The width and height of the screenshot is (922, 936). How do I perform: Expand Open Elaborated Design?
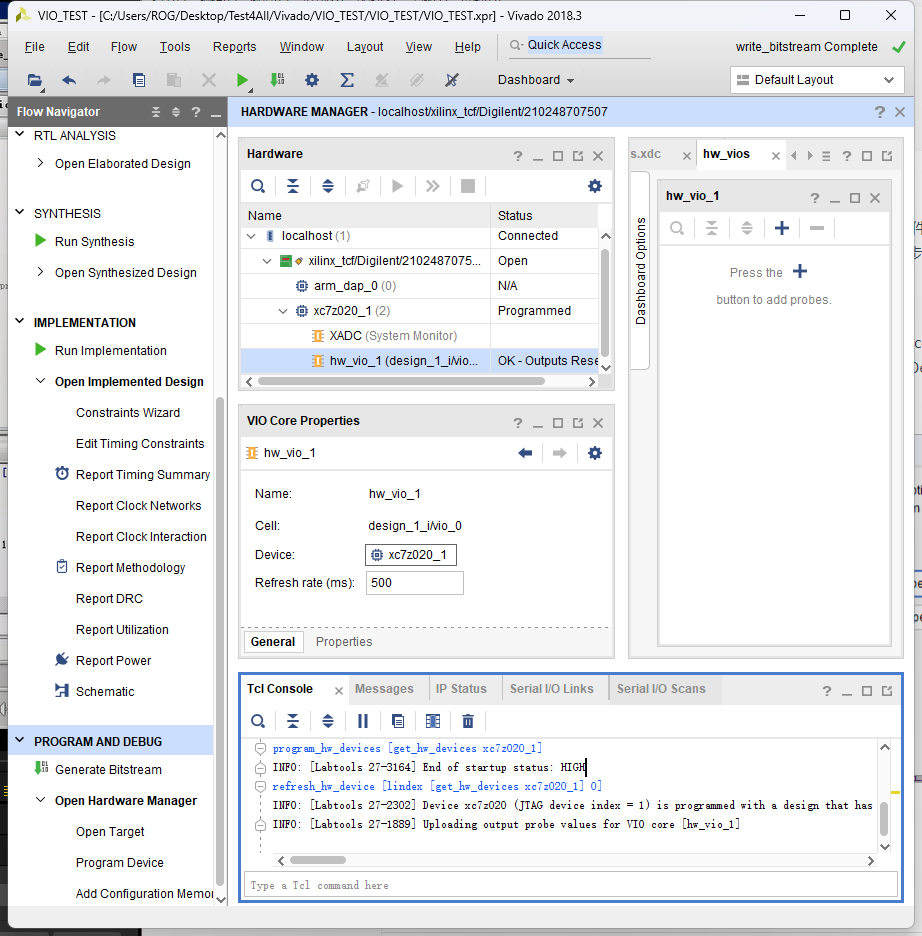click(40, 163)
